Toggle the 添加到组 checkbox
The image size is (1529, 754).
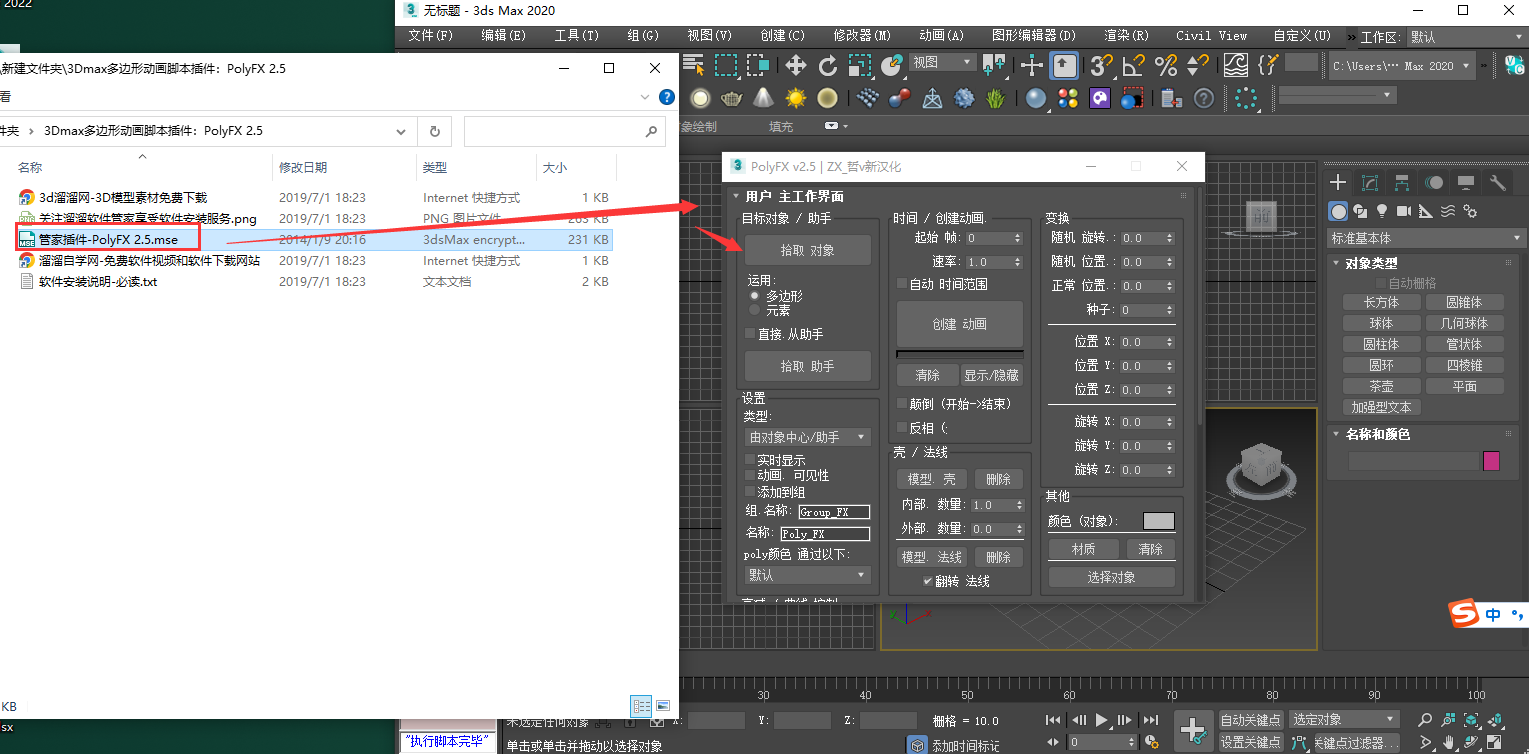(x=751, y=492)
